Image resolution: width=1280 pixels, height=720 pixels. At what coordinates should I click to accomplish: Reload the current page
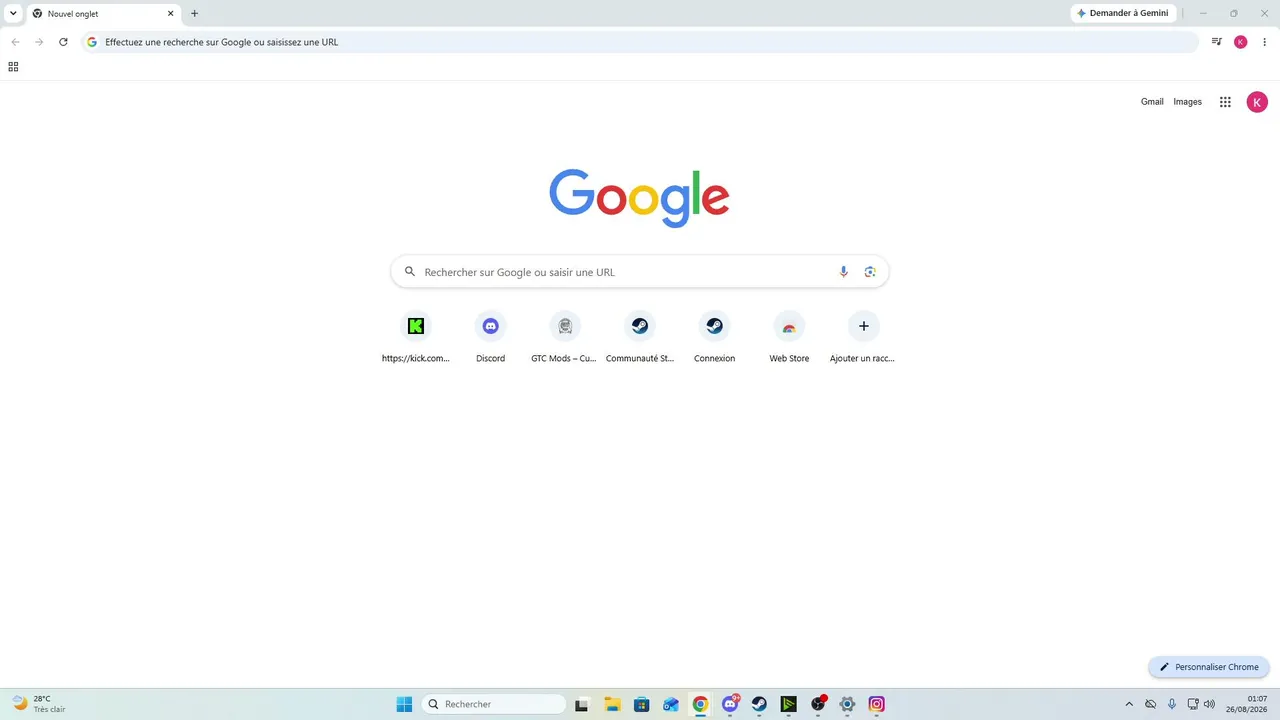[x=63, y=42]
